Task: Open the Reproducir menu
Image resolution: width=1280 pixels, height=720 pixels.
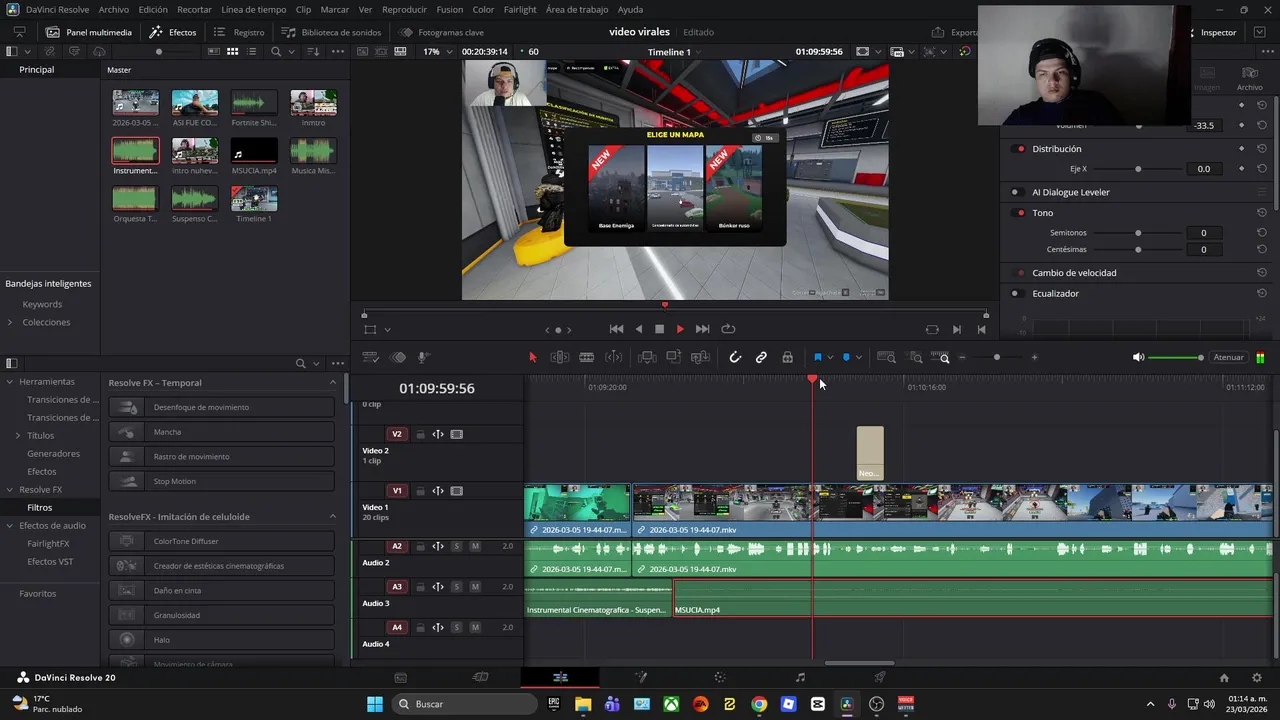Action: click(404, 9)
